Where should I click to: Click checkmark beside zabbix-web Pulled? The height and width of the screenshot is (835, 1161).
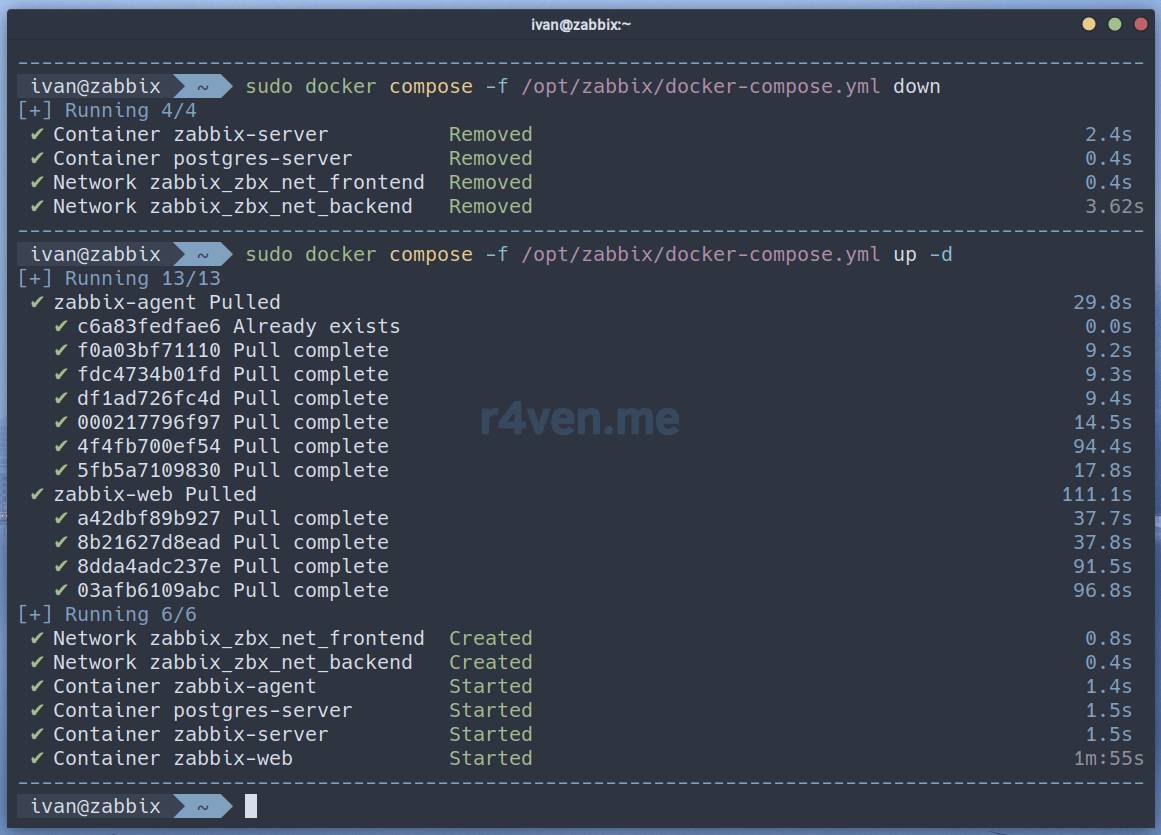pyautogui.click(x=38, y=494)
